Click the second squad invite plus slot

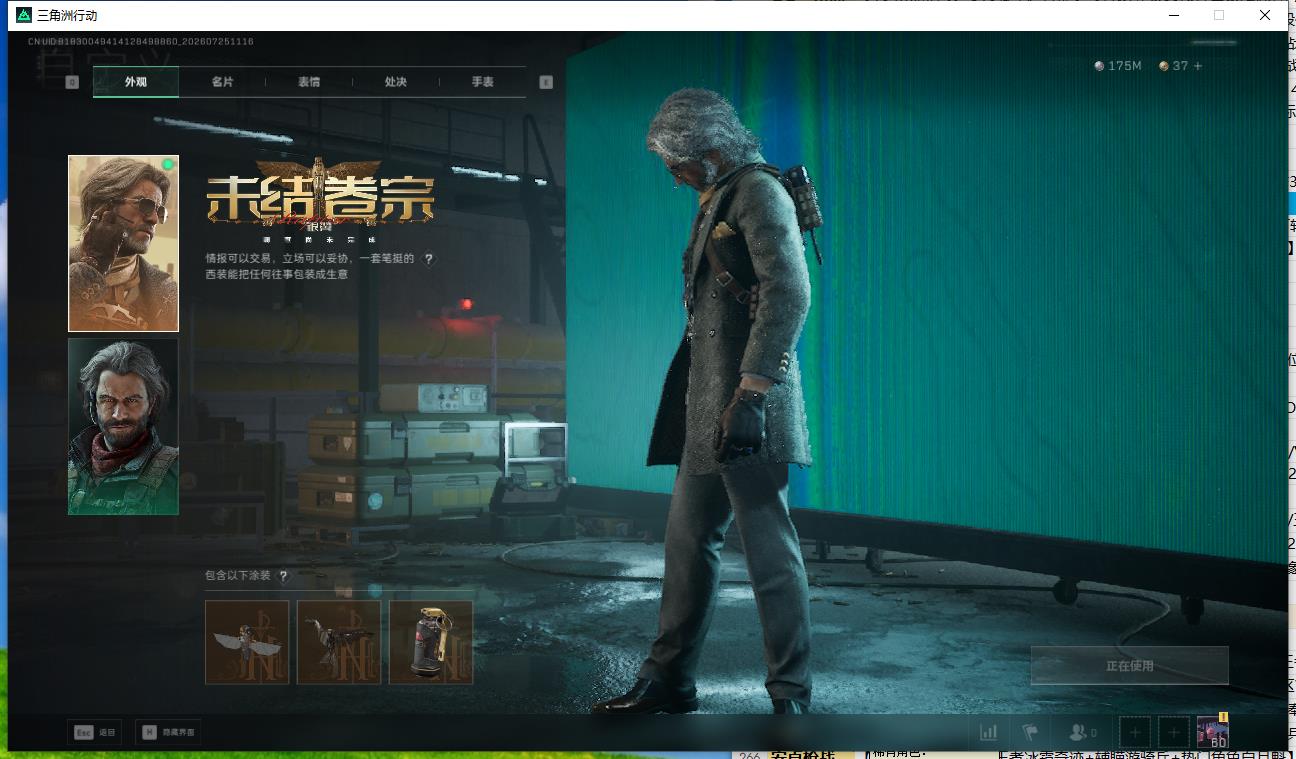[x=1174, y=733]
